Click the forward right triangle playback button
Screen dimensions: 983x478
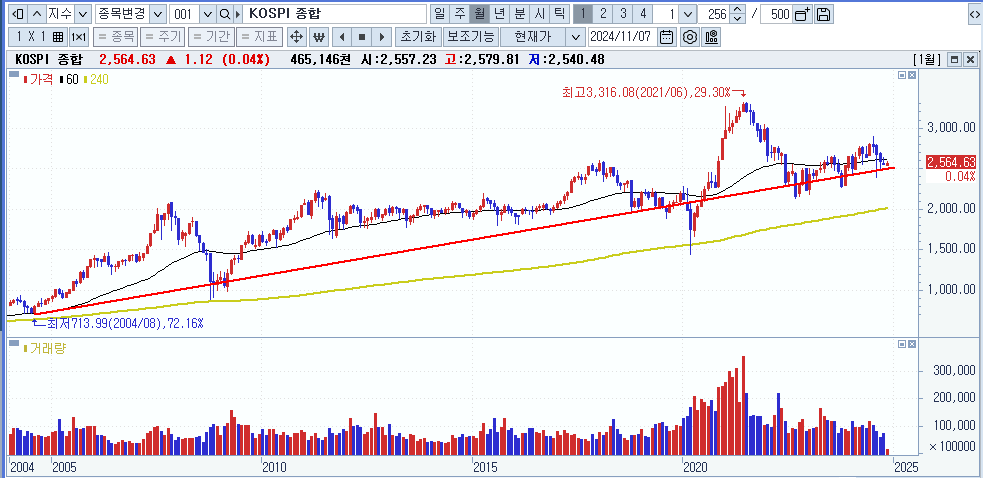[x=382, y=37]
